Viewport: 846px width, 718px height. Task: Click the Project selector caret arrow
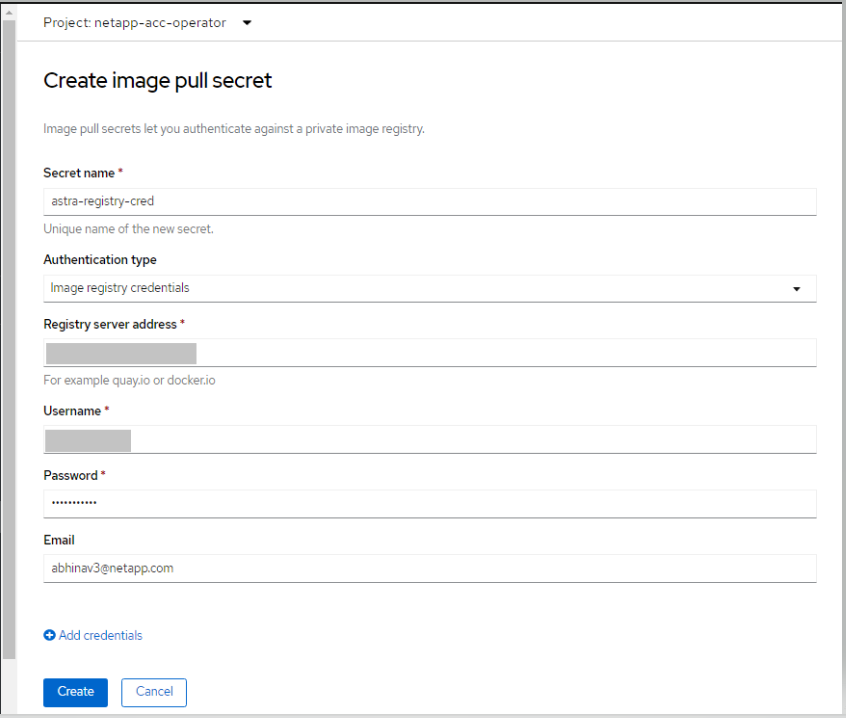pyautogui.click(x=247, y=23)
